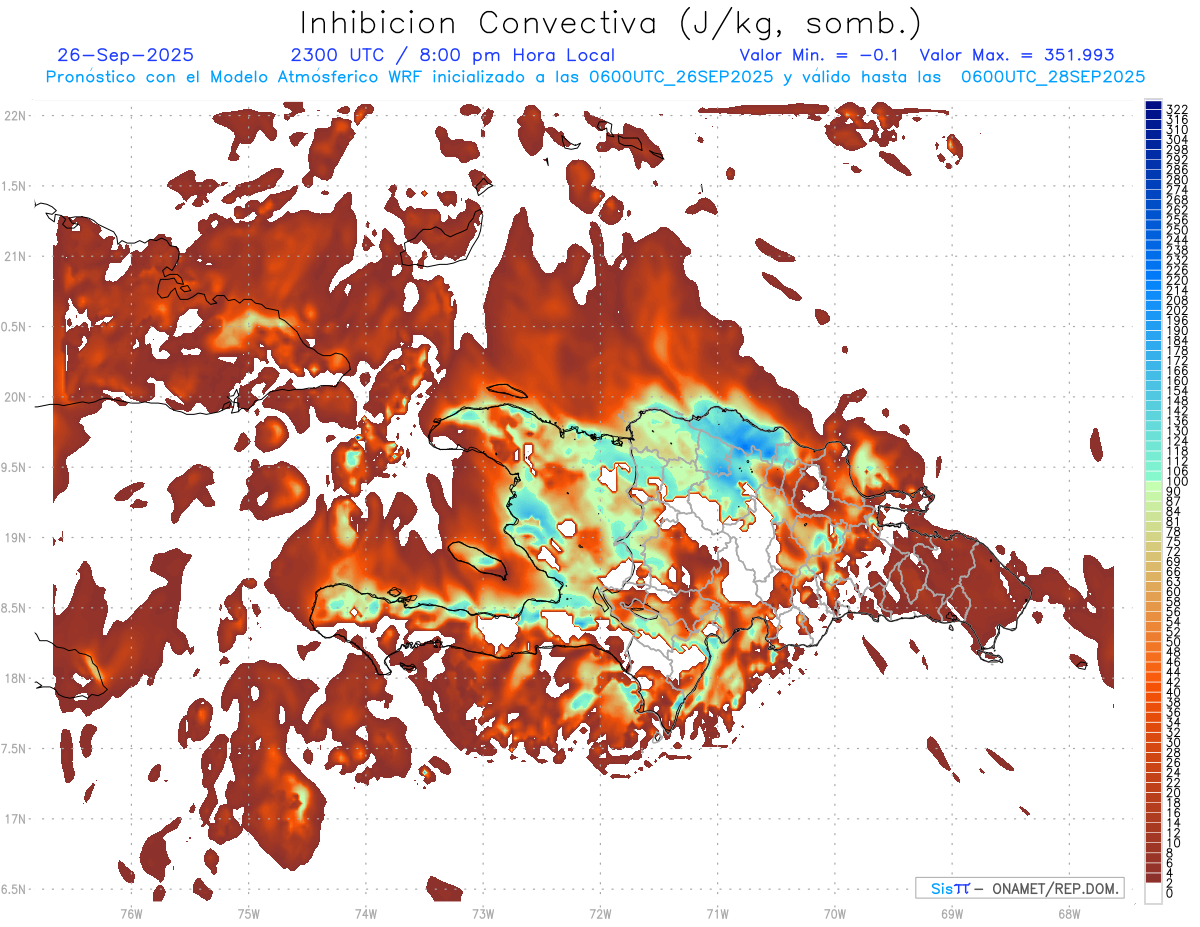Click the longitude label '68W'
Image resolution: width=1200 pixels, height=927 pixels.
coord(1068,913)
